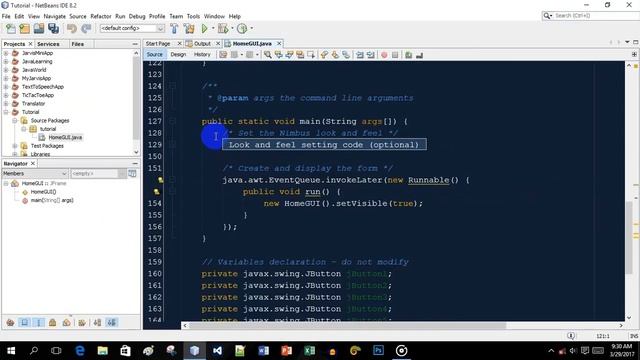Select HomeGUI.java in the Projects tree

(x=65, y=138)
